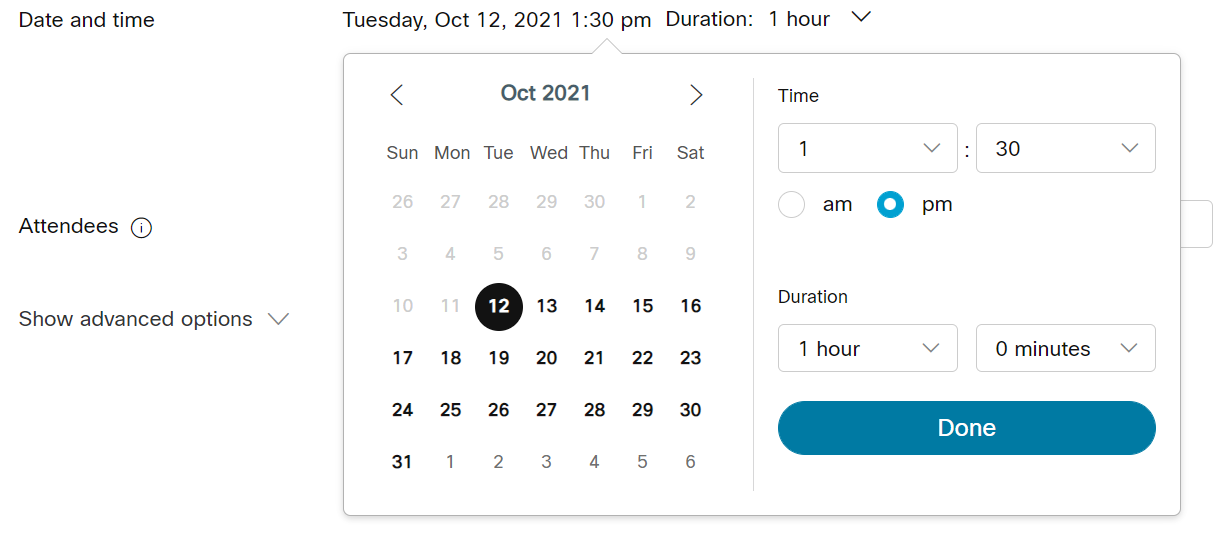This screenshot has width=1214, height=536.
Task: Go to previous month with left arrow
Action: tap(397, 95)
